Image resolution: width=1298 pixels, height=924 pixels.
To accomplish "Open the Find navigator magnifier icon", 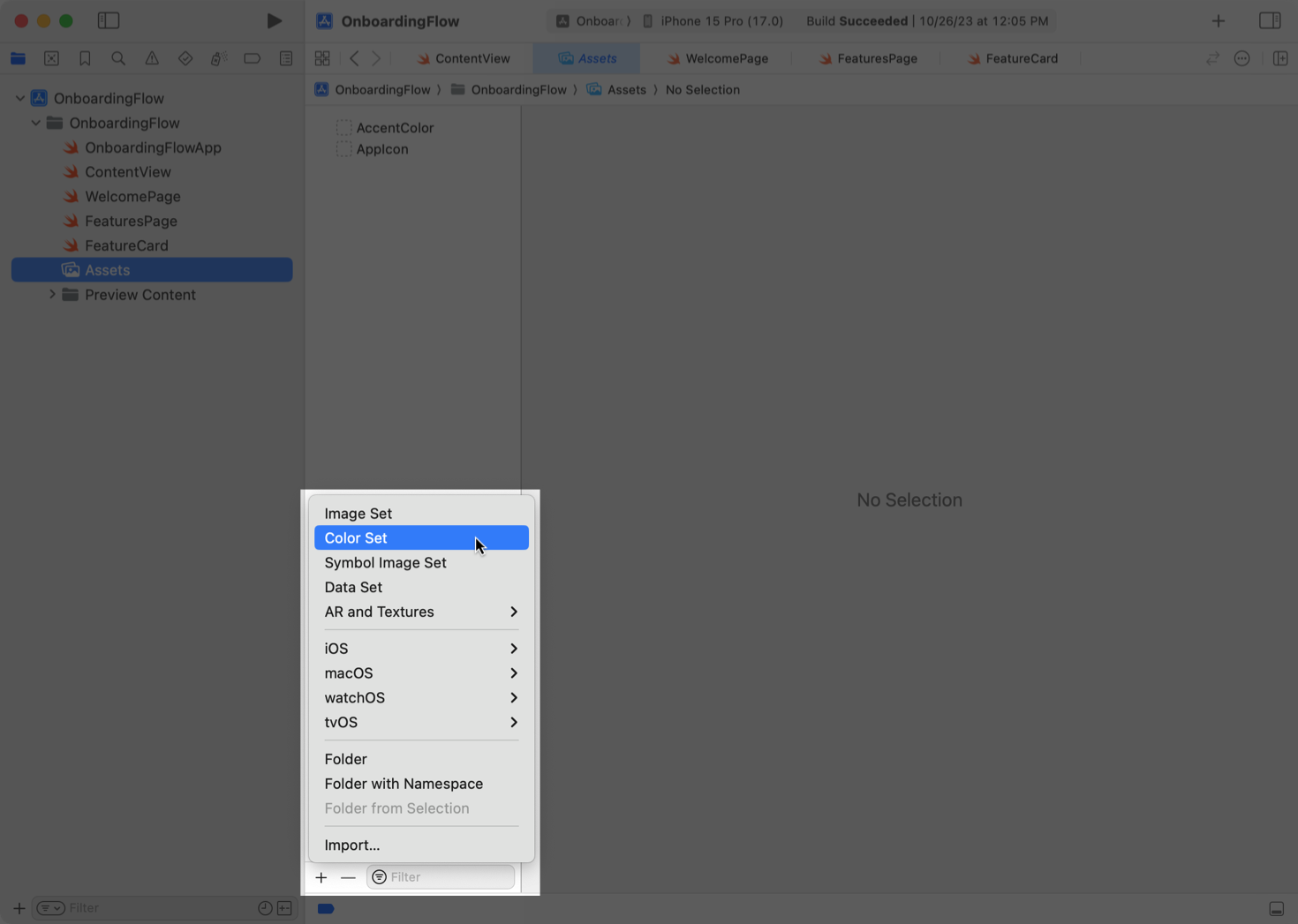I will tap(118, 58).
